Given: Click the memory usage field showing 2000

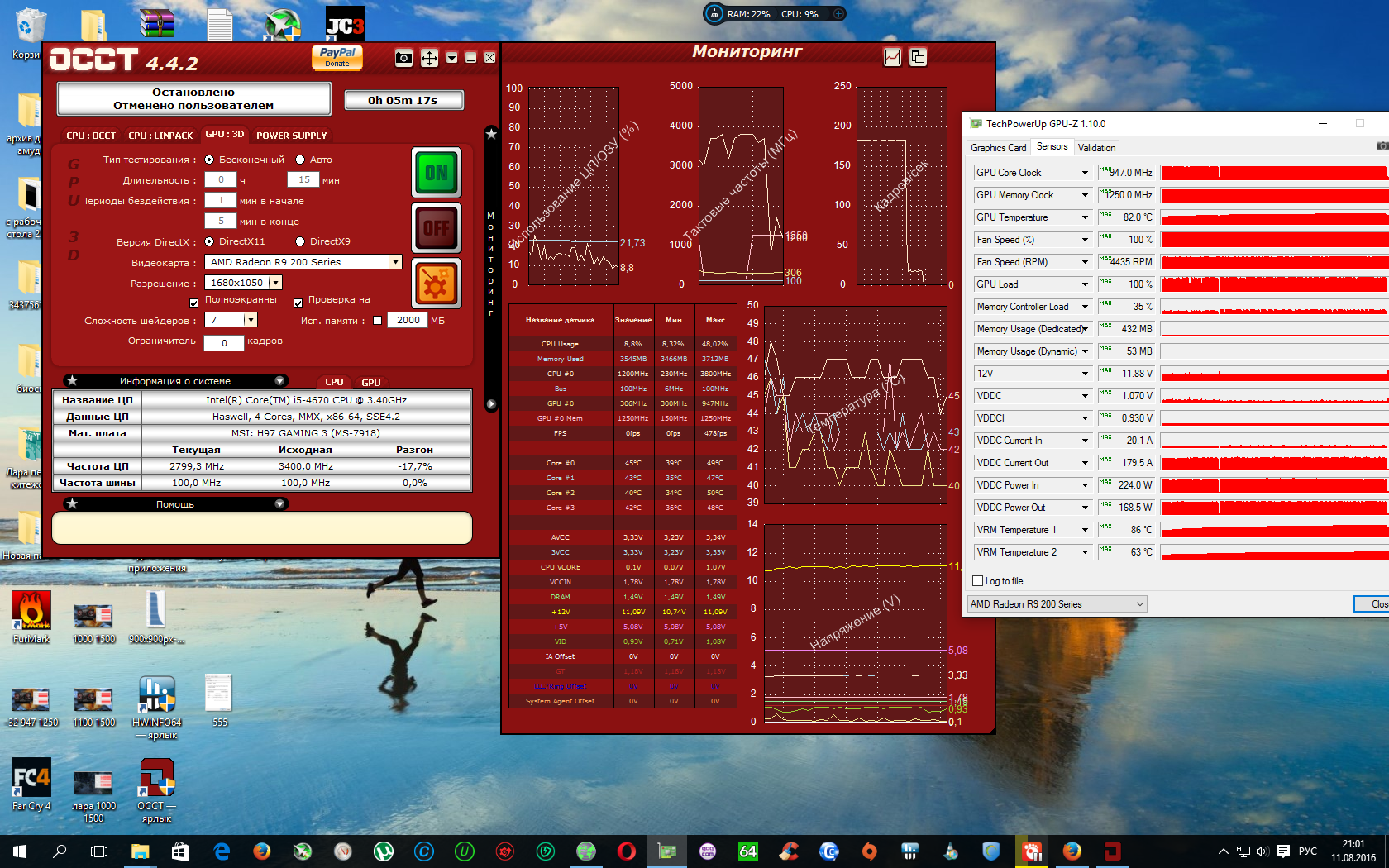Looking at the screenshot, I should click(408, 320).
